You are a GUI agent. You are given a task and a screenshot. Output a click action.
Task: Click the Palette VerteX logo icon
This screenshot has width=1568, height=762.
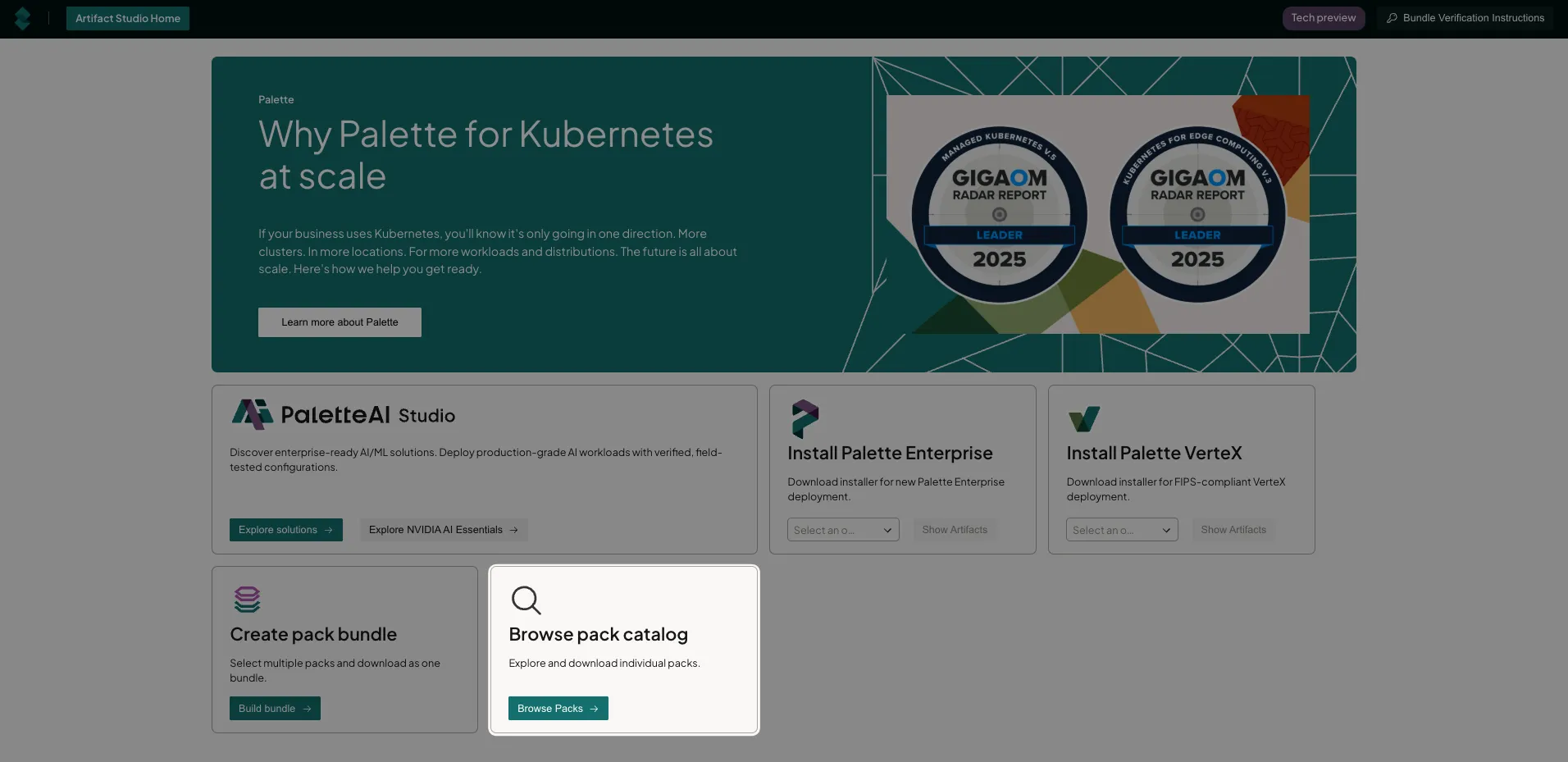tap(1083, 419)
